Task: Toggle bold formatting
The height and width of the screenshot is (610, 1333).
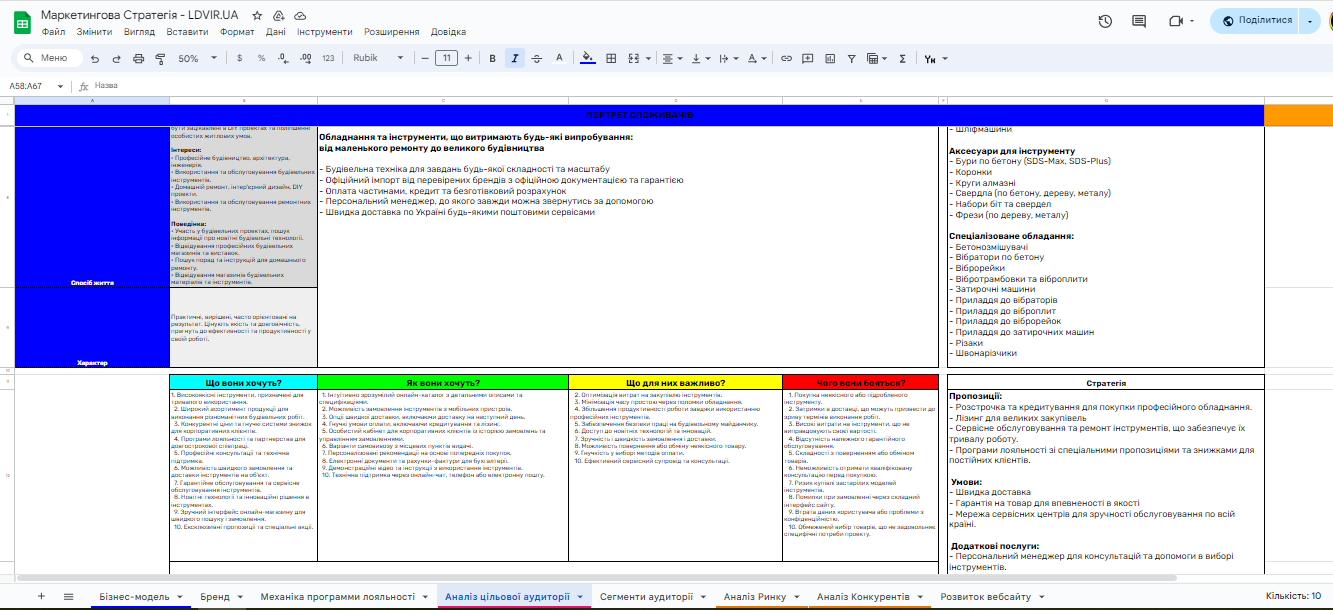Action: [492, 58]
